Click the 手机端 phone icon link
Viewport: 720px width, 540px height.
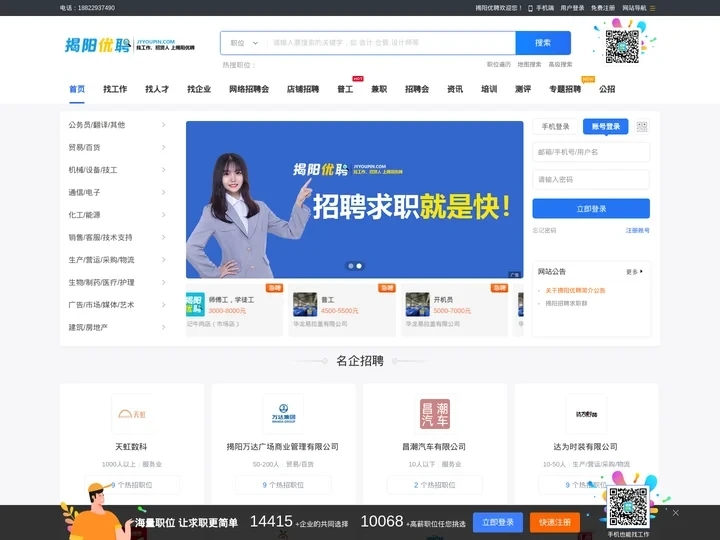(540, 8)
